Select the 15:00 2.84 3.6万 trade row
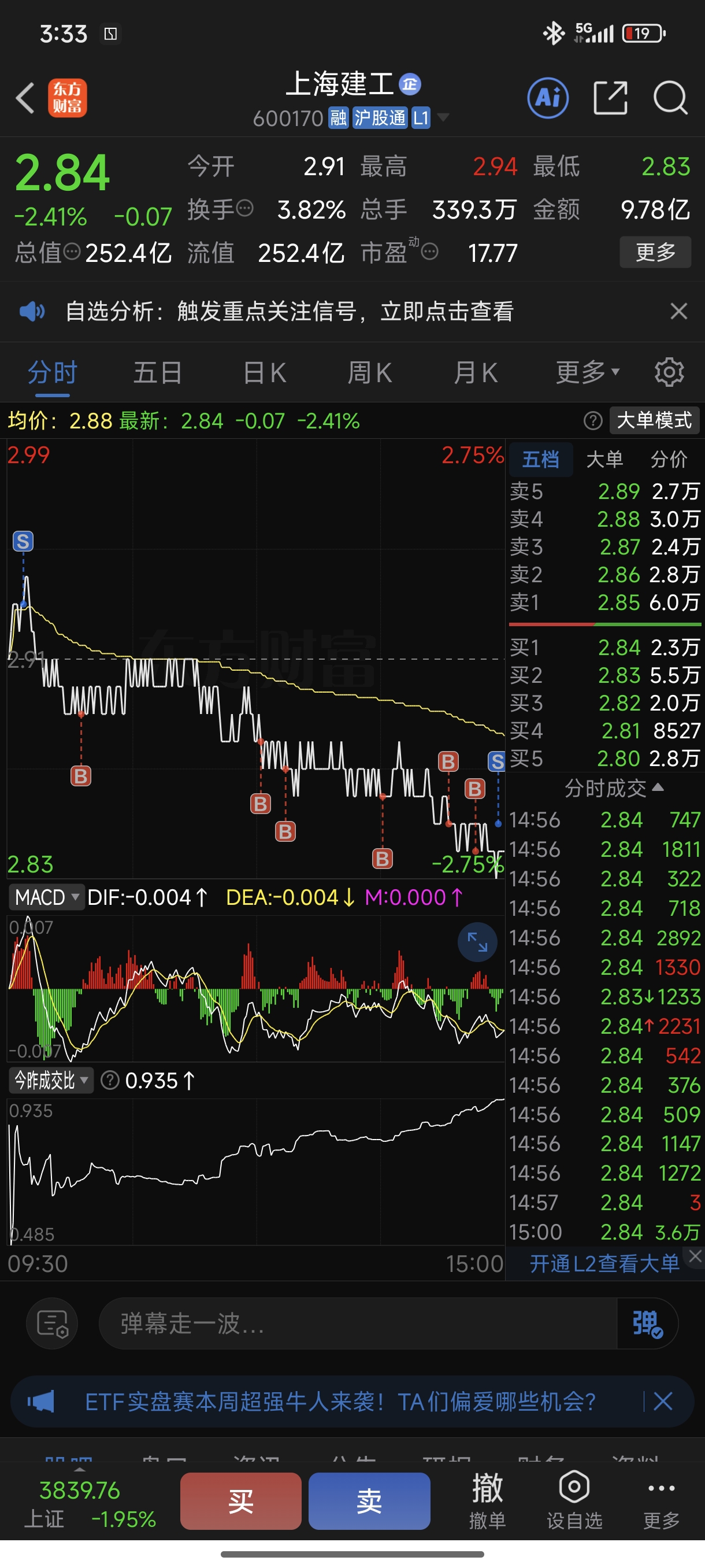 point(604,1232)
